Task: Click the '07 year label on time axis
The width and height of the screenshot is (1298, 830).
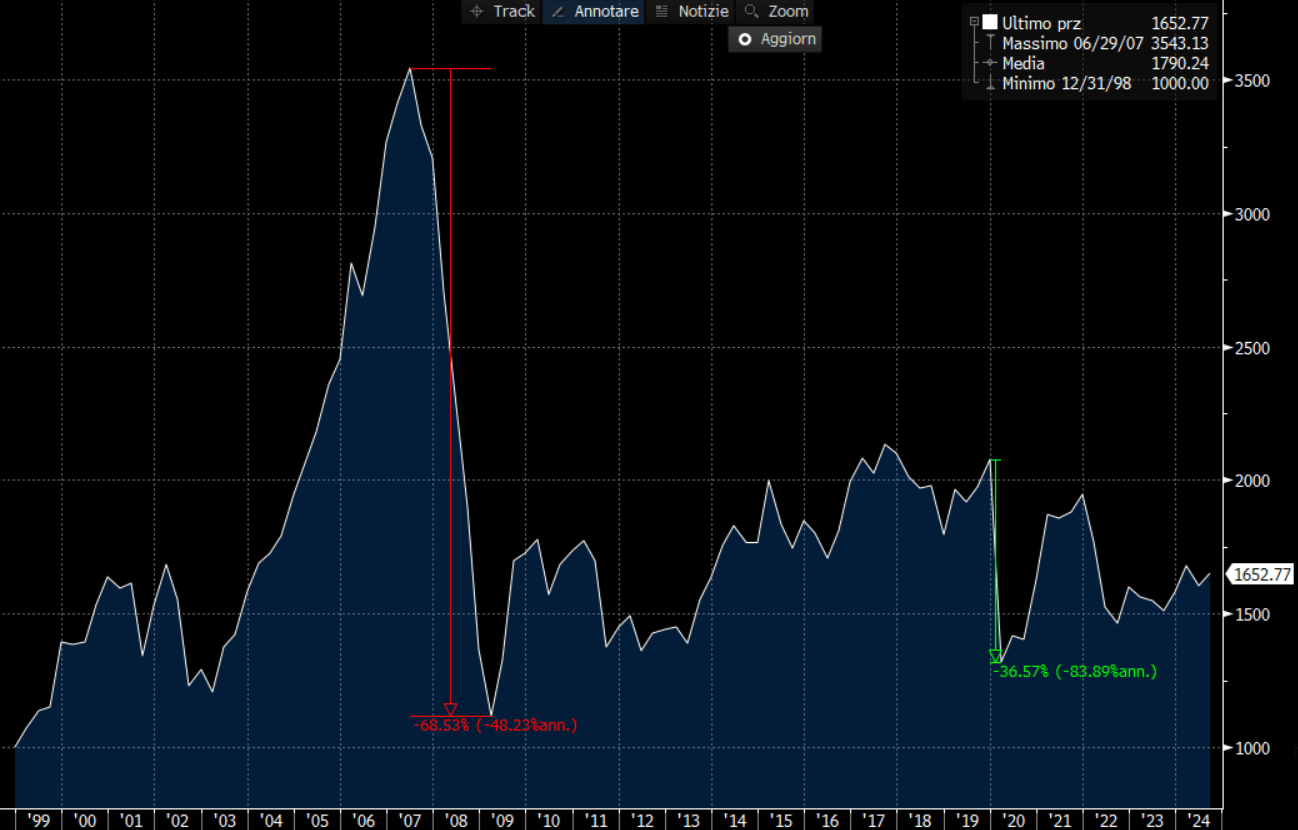Action: [x=410, y=821]
